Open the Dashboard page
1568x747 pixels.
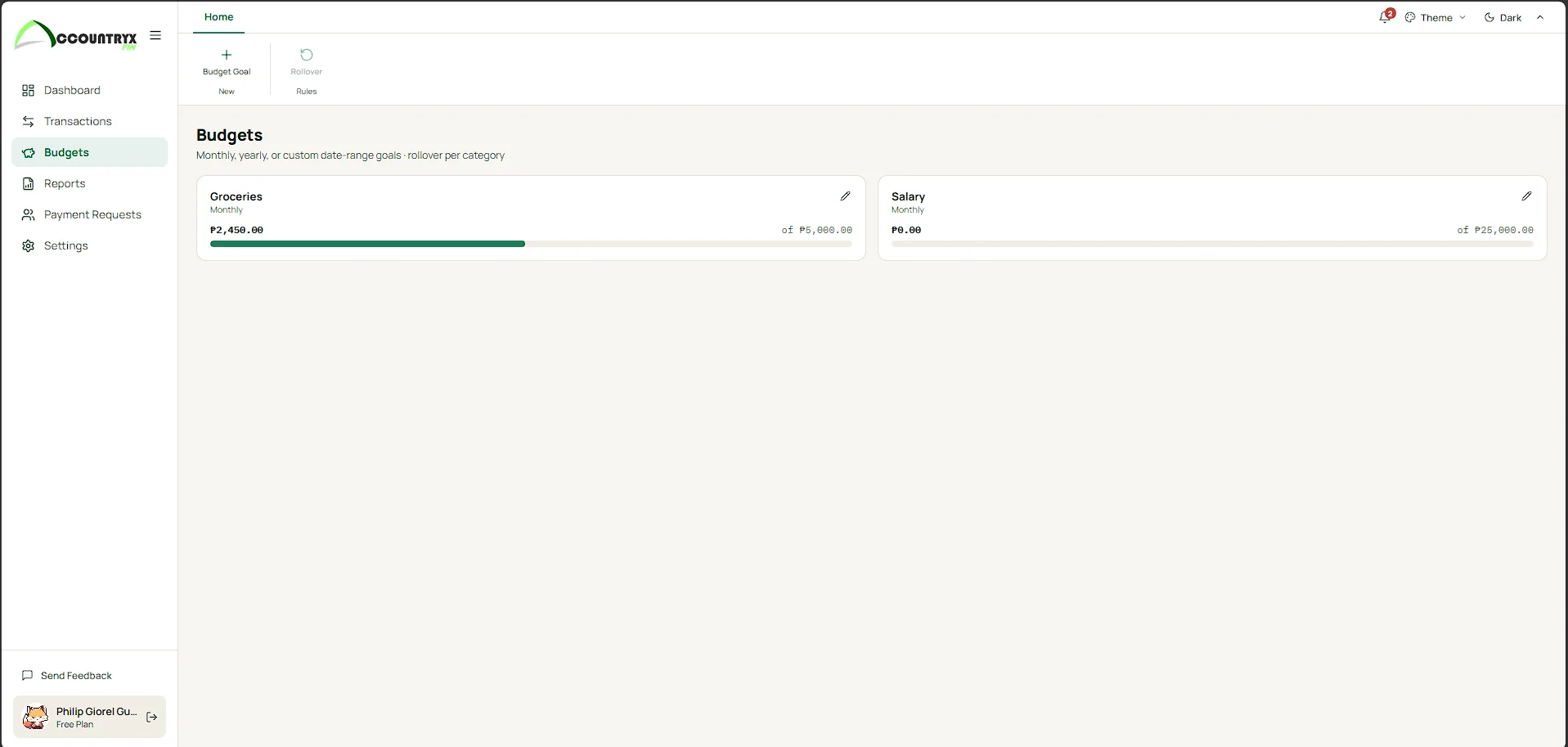(x=89, y=90)
